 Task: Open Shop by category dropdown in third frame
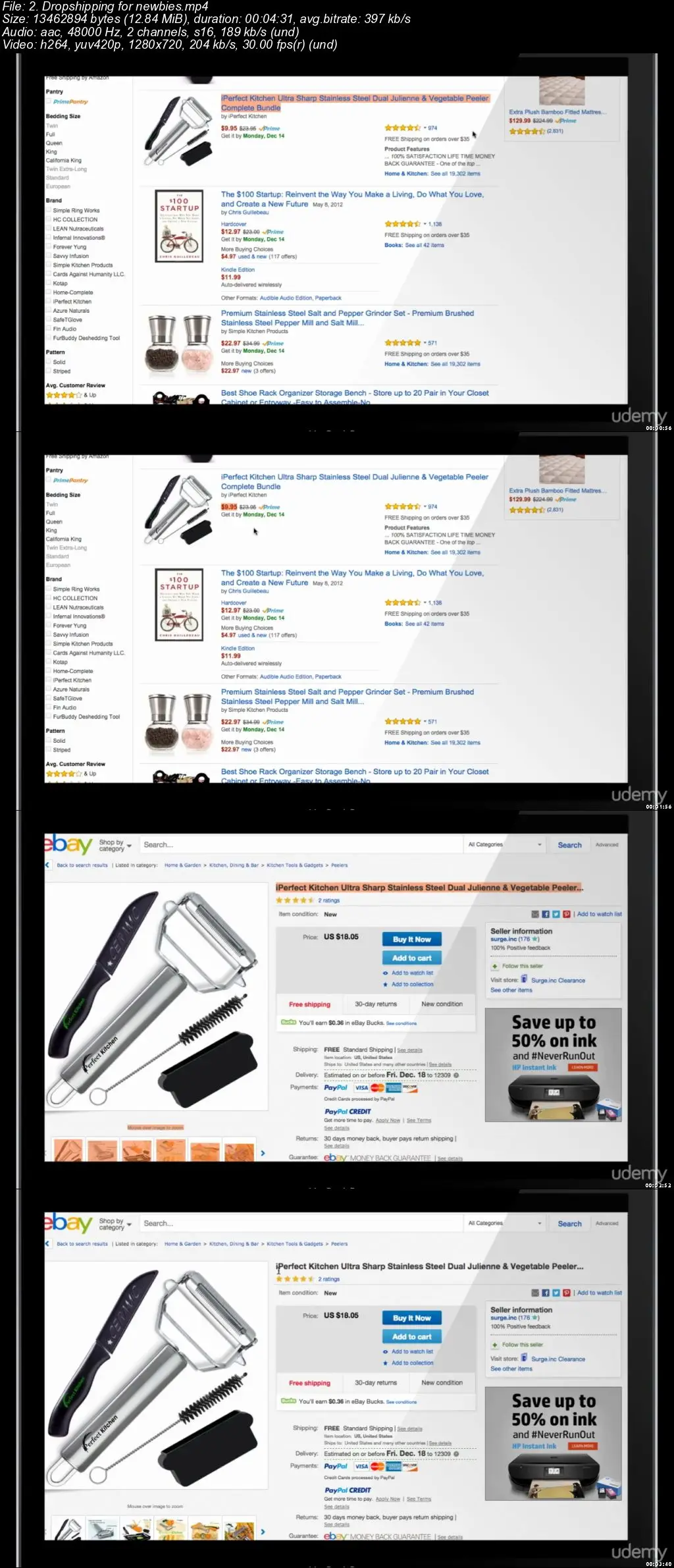coord(116,846)
